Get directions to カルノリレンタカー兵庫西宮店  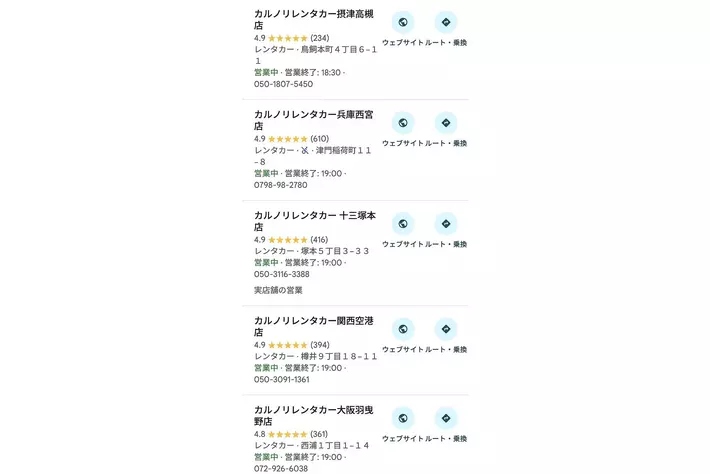point(446,123)
